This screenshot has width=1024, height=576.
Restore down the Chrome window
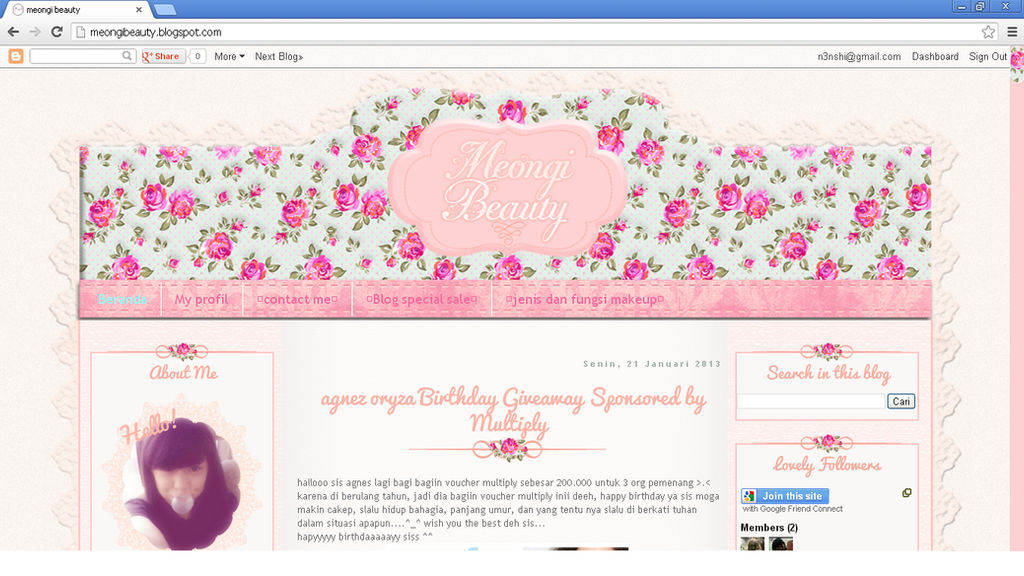pos(980,7)
